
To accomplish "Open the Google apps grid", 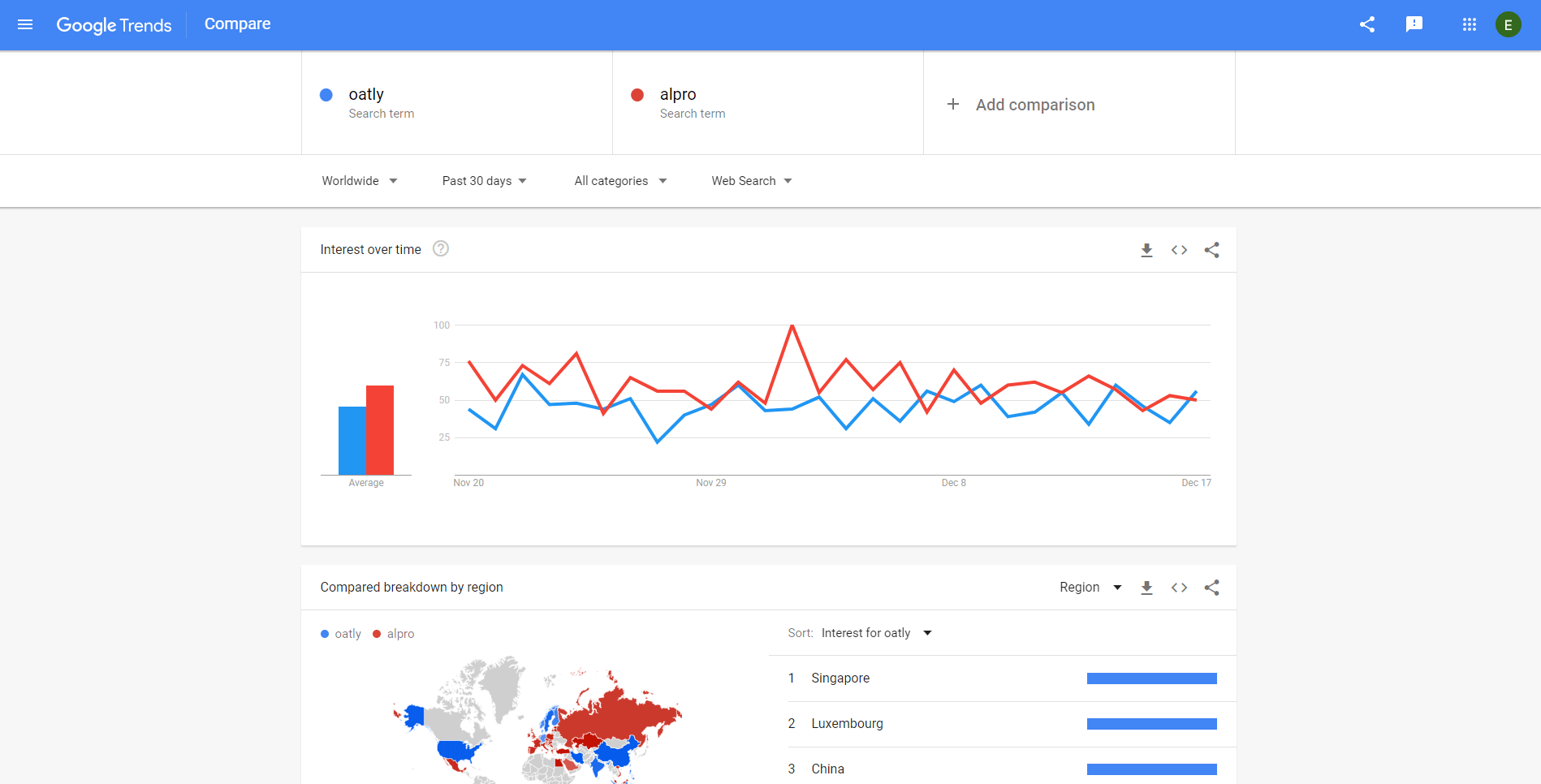I will tap(1470, 24).
